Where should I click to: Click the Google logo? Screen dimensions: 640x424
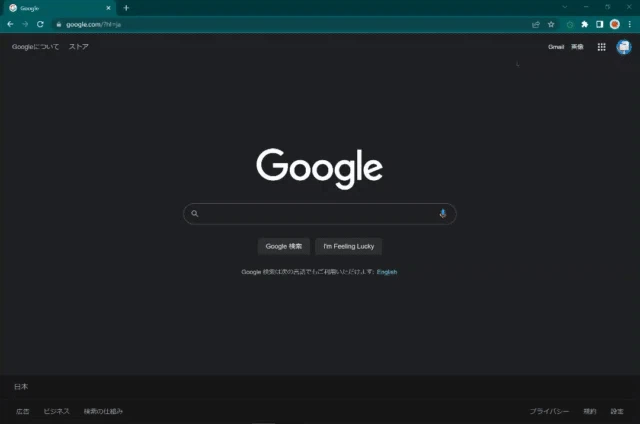click(x=320, y=169)
